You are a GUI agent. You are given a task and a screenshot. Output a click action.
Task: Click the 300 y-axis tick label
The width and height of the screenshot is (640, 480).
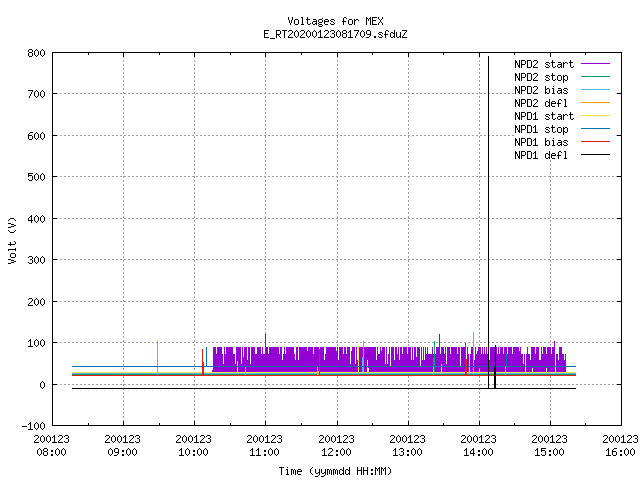coord(36,260)
